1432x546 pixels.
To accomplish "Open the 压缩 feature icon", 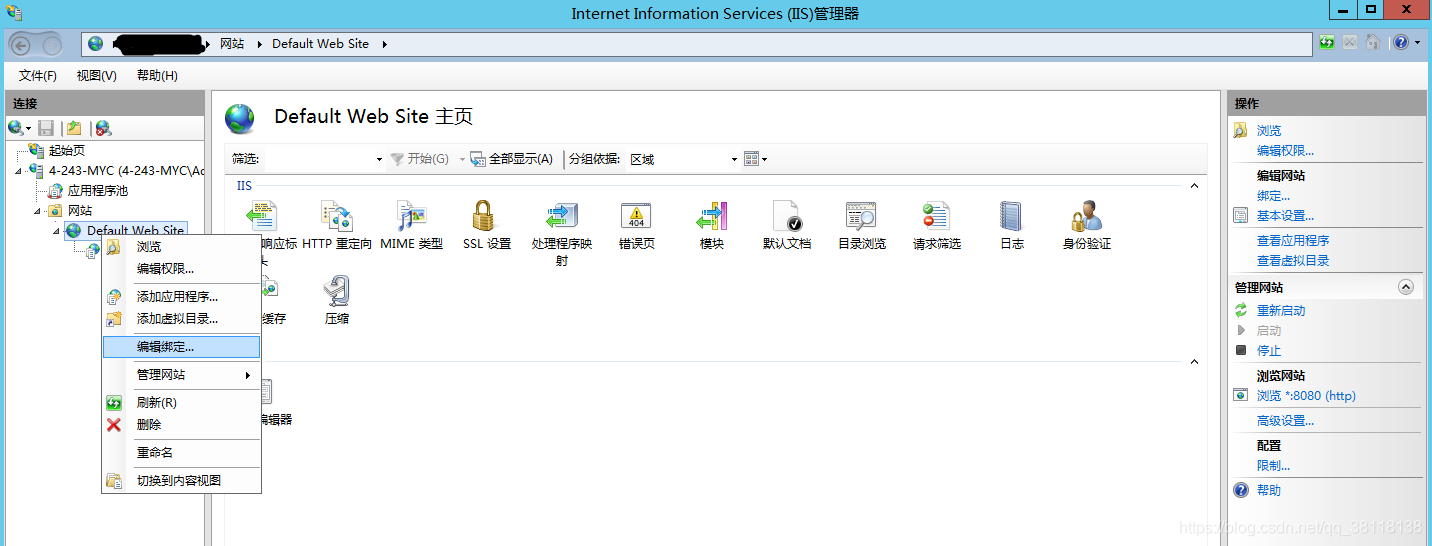I will tap(336, 291).
